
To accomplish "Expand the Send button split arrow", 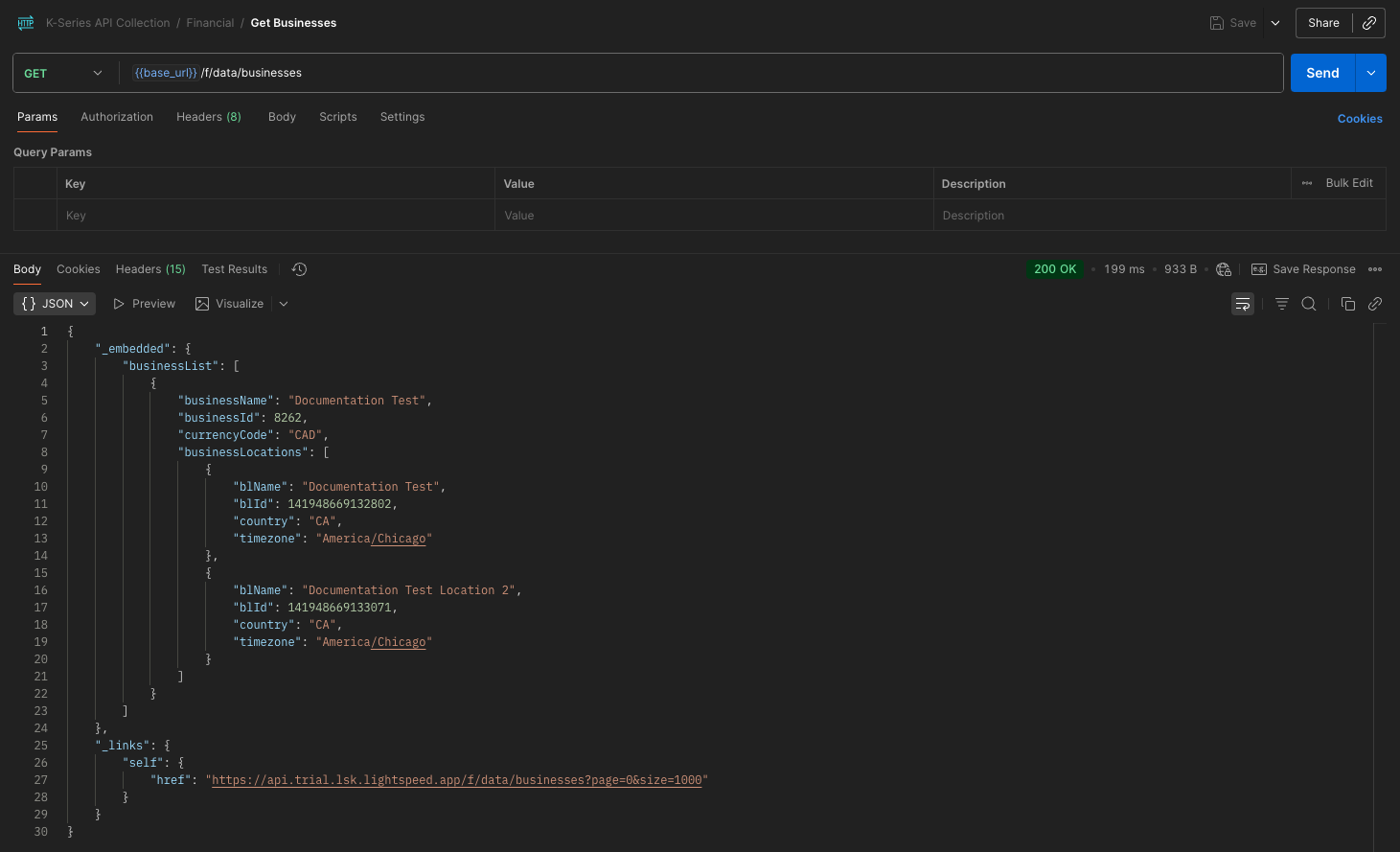I will [x=1370, y=72].
